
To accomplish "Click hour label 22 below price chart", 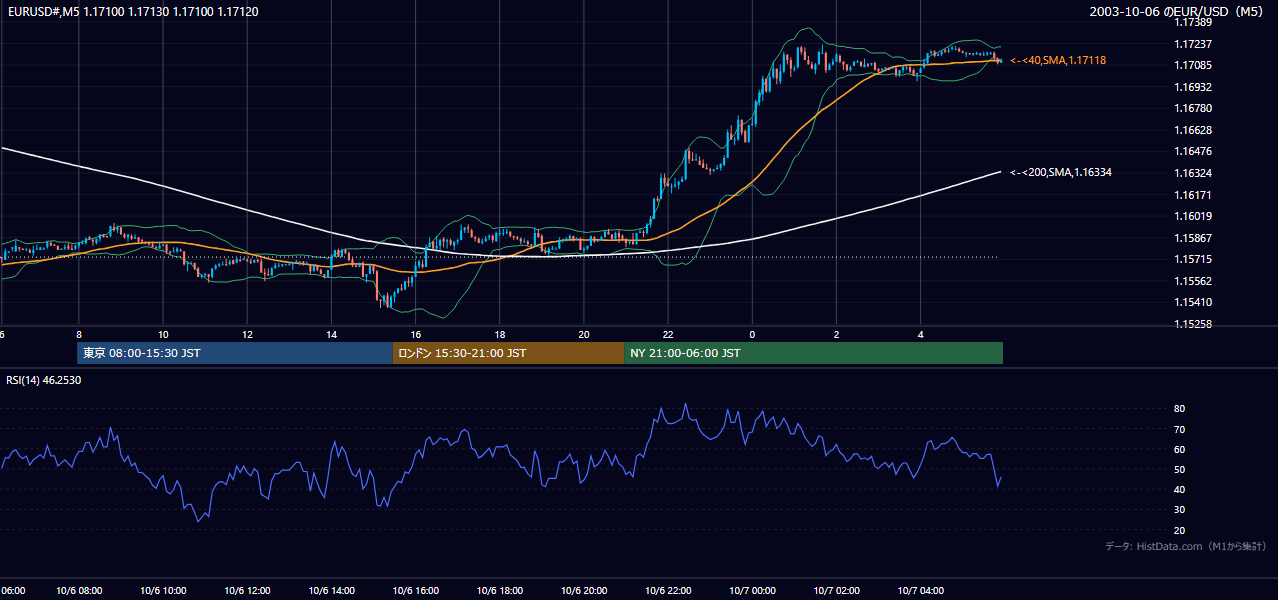I will coord(668,335).
